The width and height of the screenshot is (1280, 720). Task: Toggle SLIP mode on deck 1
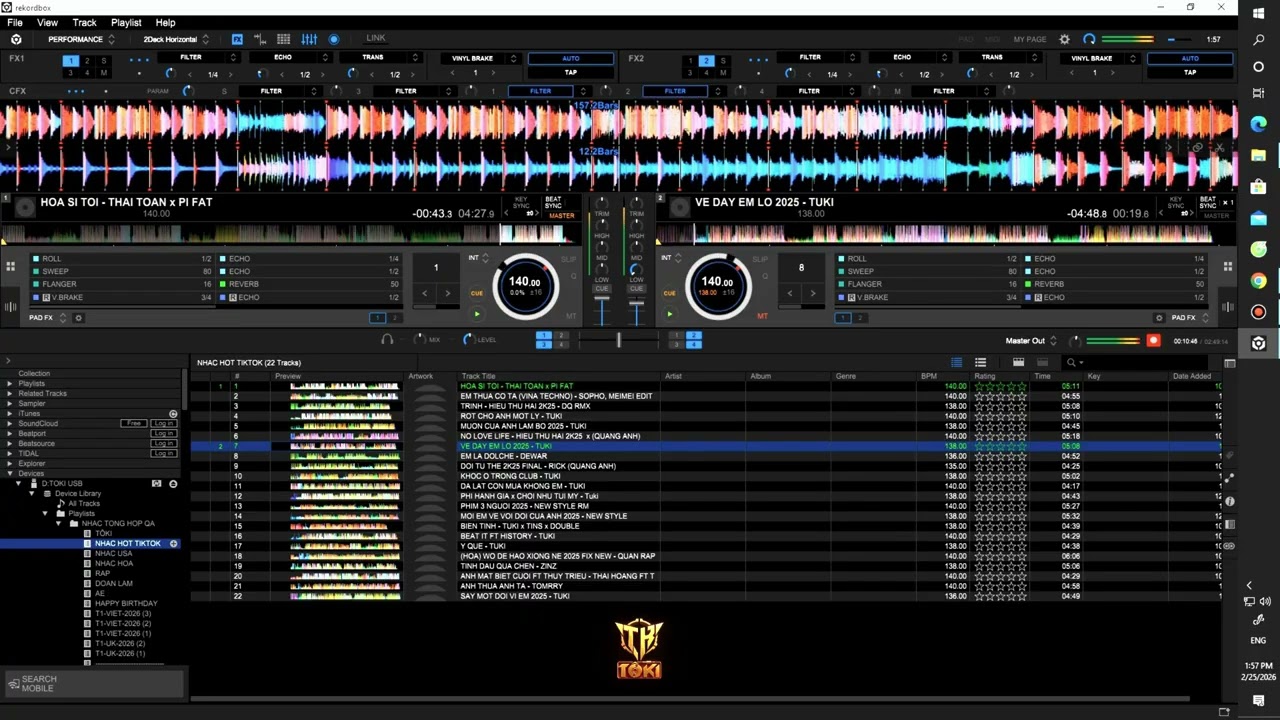569,259
